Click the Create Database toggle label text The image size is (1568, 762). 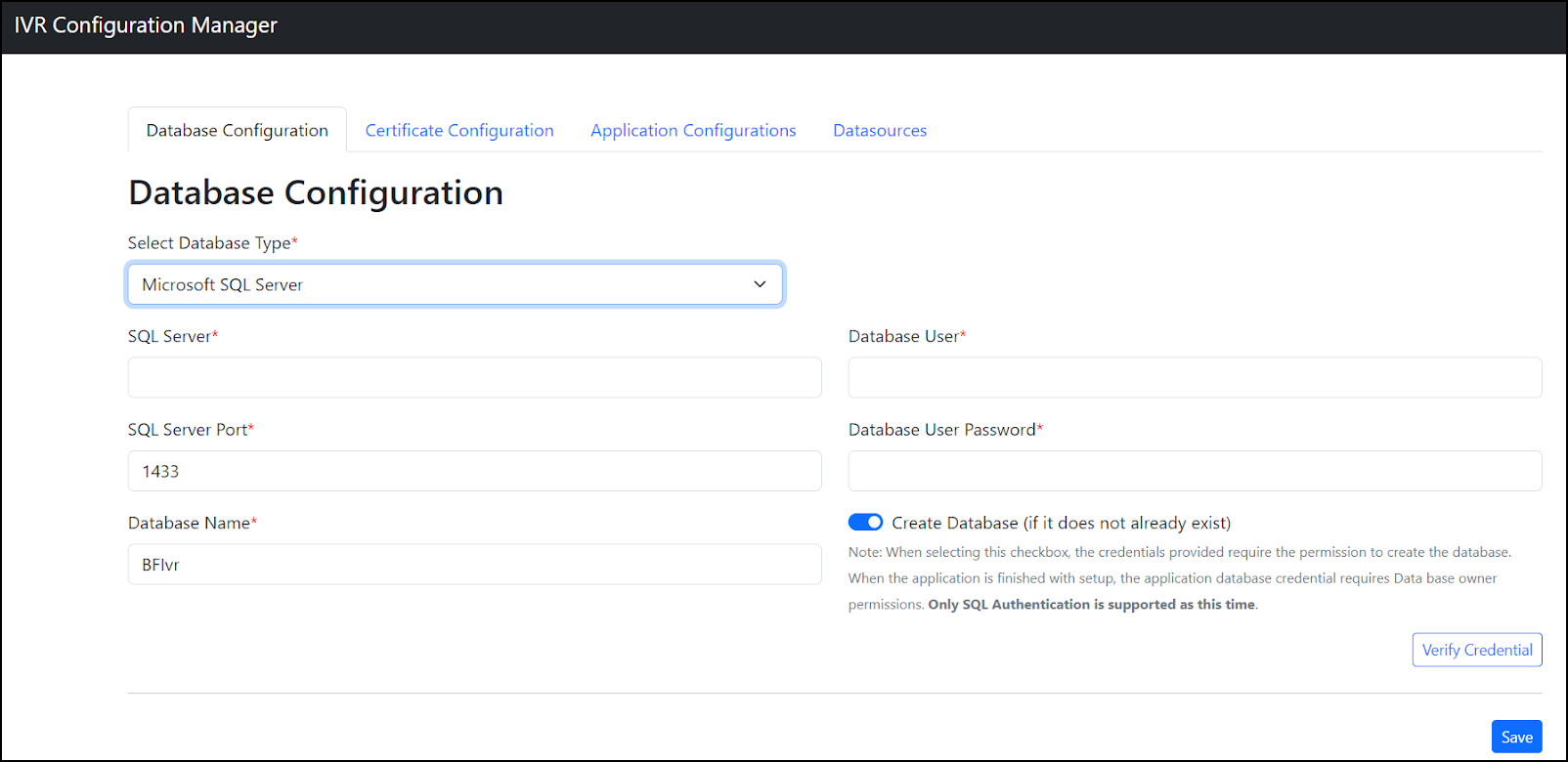[1061, 524]
